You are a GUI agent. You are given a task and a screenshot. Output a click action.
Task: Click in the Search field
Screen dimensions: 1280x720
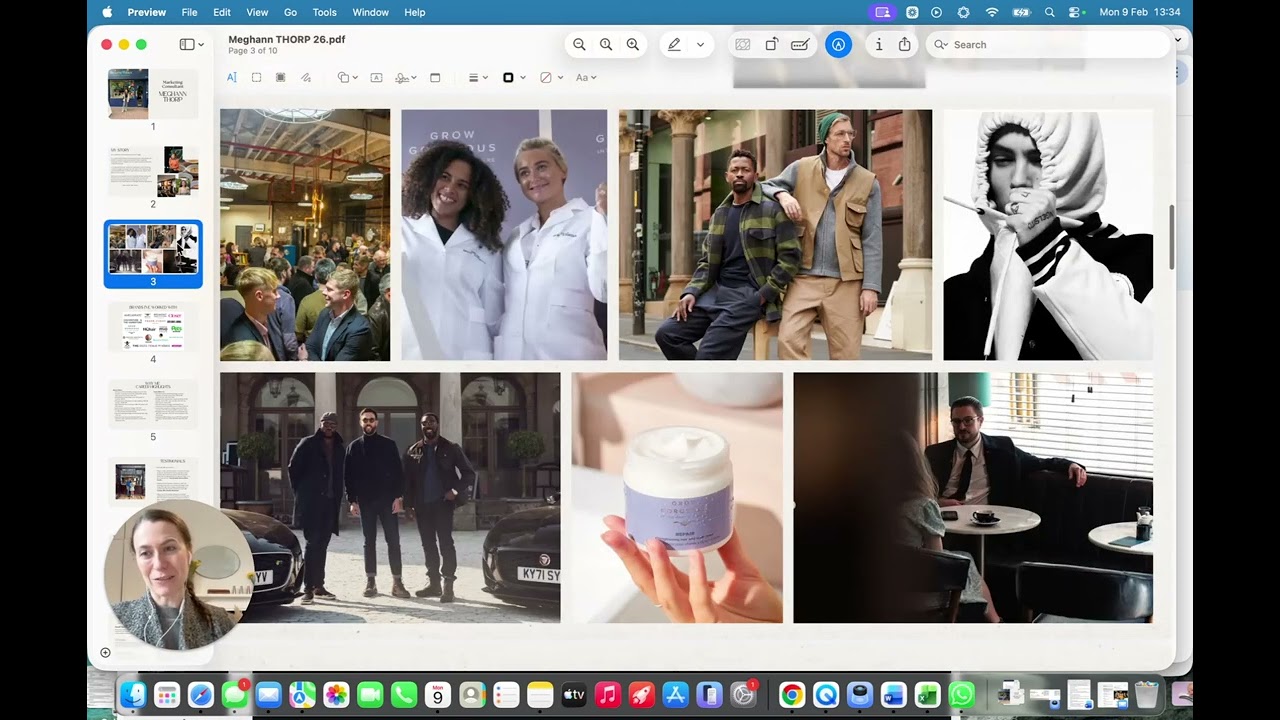(x=1048, y=44)
